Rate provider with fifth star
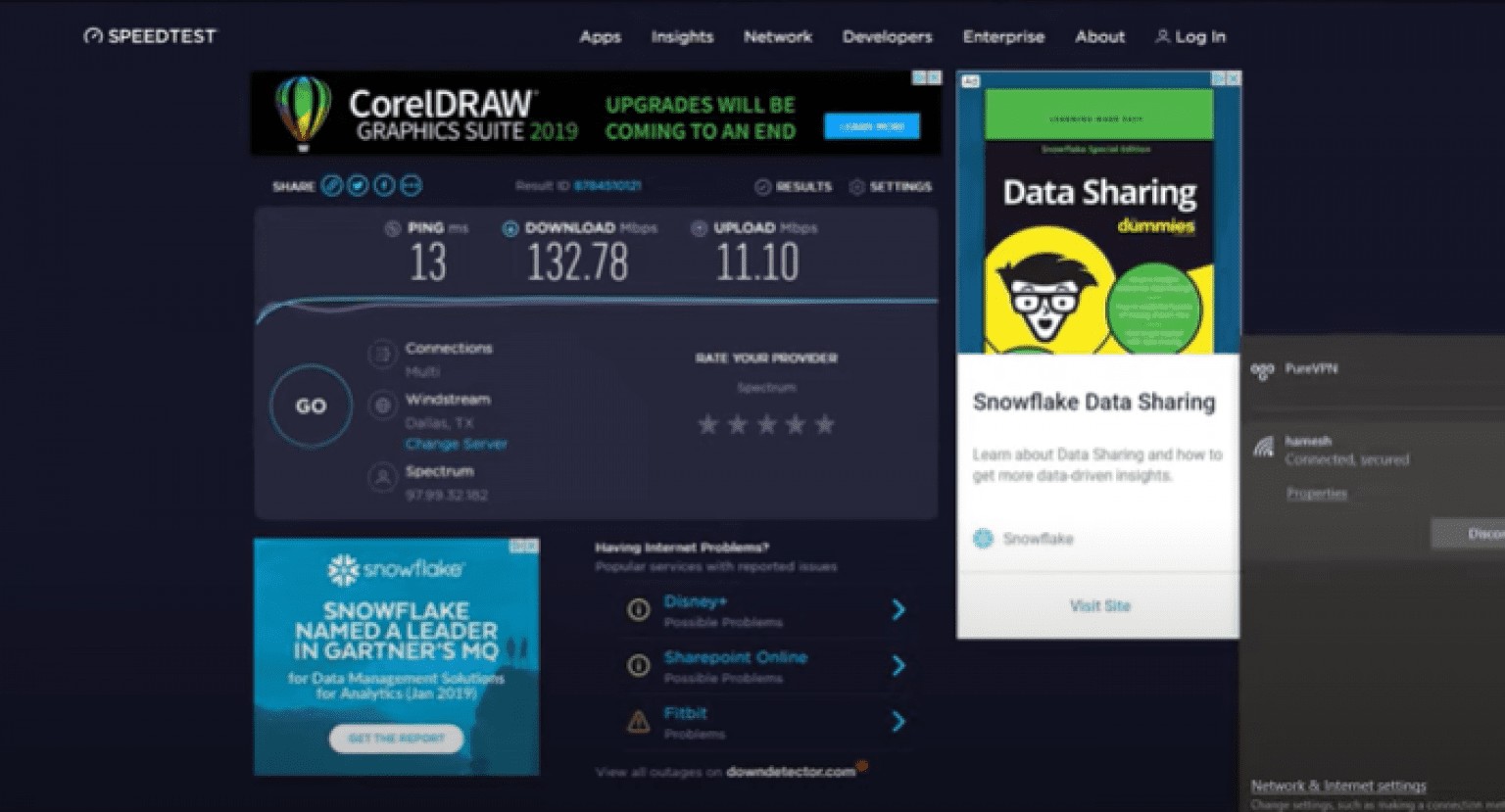 (825, 424)
